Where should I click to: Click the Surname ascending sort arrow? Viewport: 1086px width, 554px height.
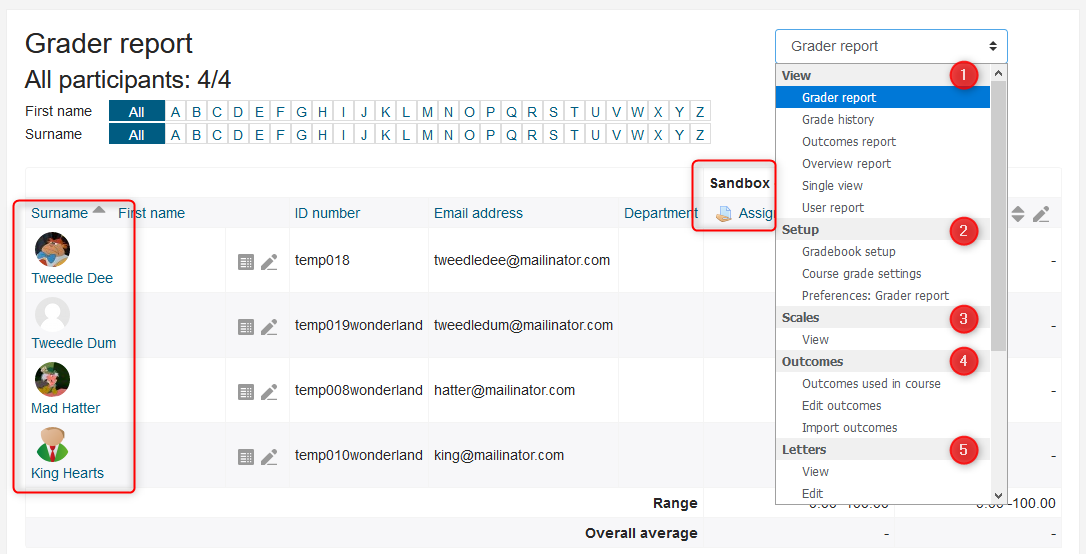(x=98, y=211)
